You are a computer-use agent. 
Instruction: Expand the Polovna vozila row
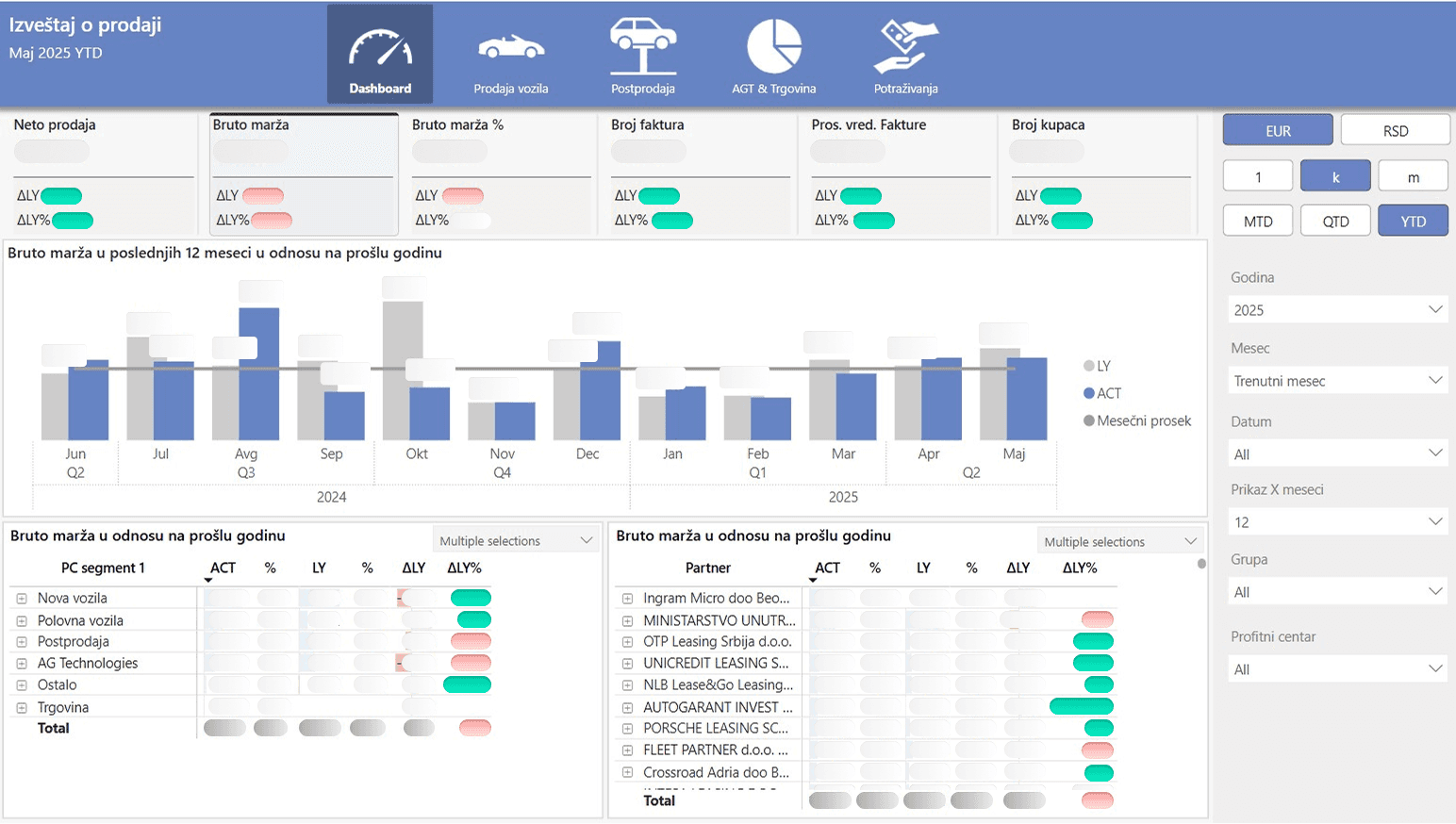click(x=21, y=620)
